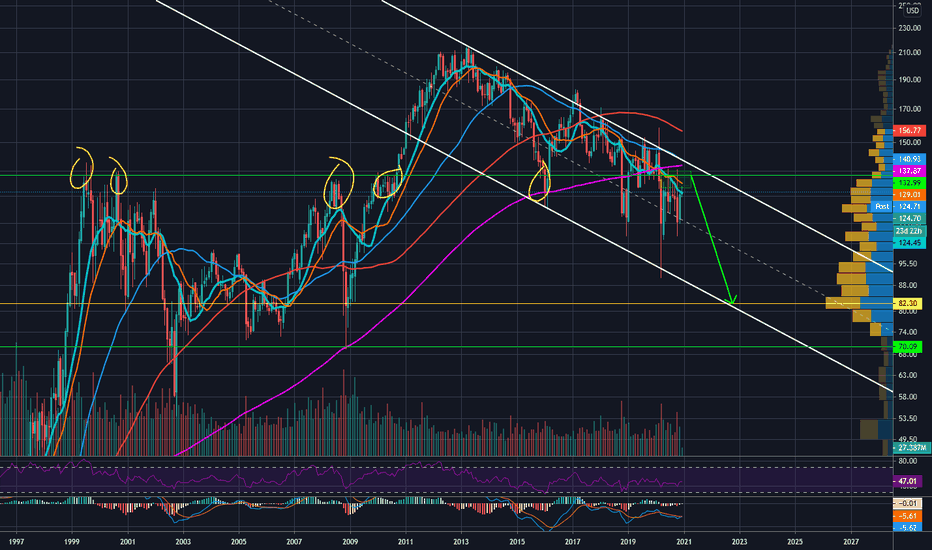Click the 2009 time axis label

click(x=350, y=542)
